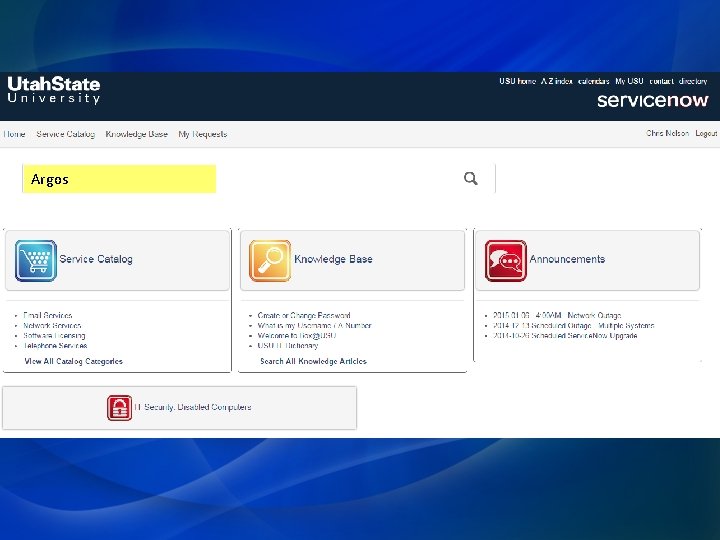Click the Chris Nelson user name

(667, 133)
